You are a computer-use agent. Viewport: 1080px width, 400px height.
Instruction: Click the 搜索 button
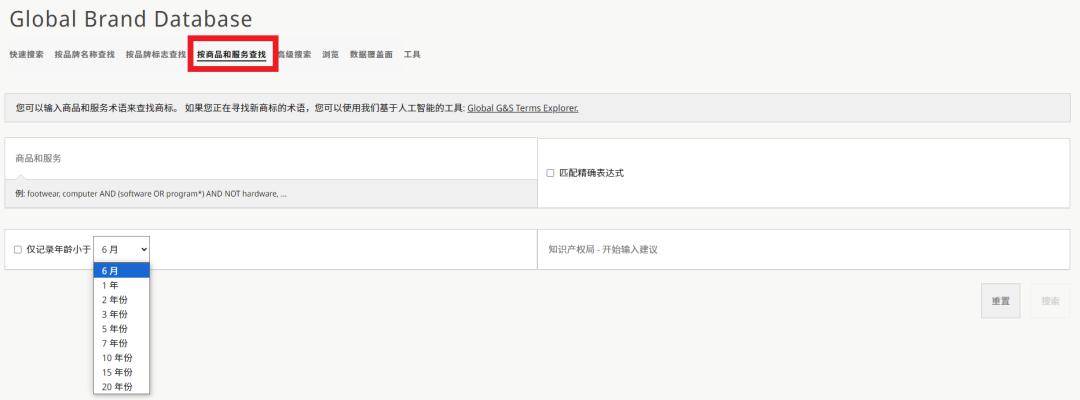pyautogui.click(x=1049, y=301)
